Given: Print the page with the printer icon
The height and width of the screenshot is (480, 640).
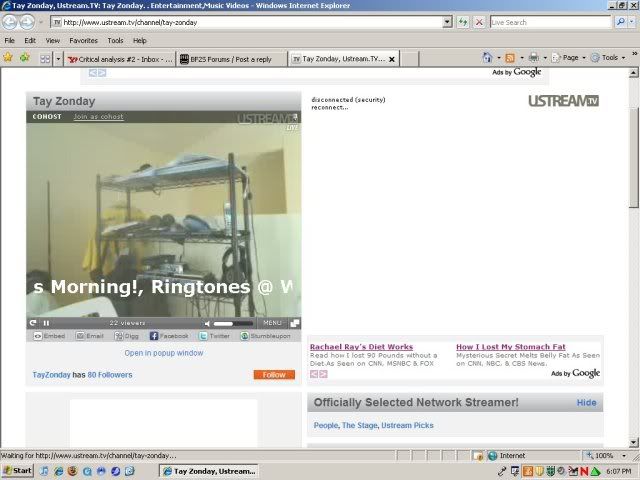Looking at the screenshot, I should 533,58.
